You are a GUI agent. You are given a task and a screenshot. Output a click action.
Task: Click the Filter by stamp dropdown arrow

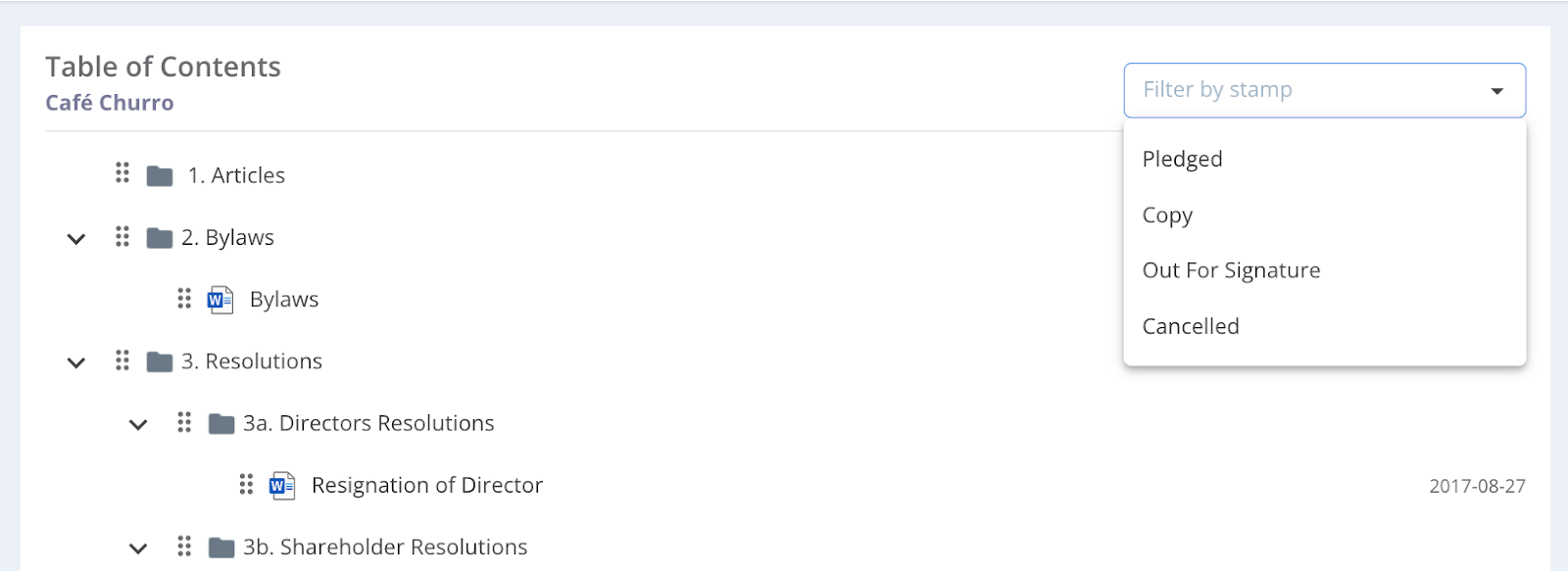coord(1496,91)
